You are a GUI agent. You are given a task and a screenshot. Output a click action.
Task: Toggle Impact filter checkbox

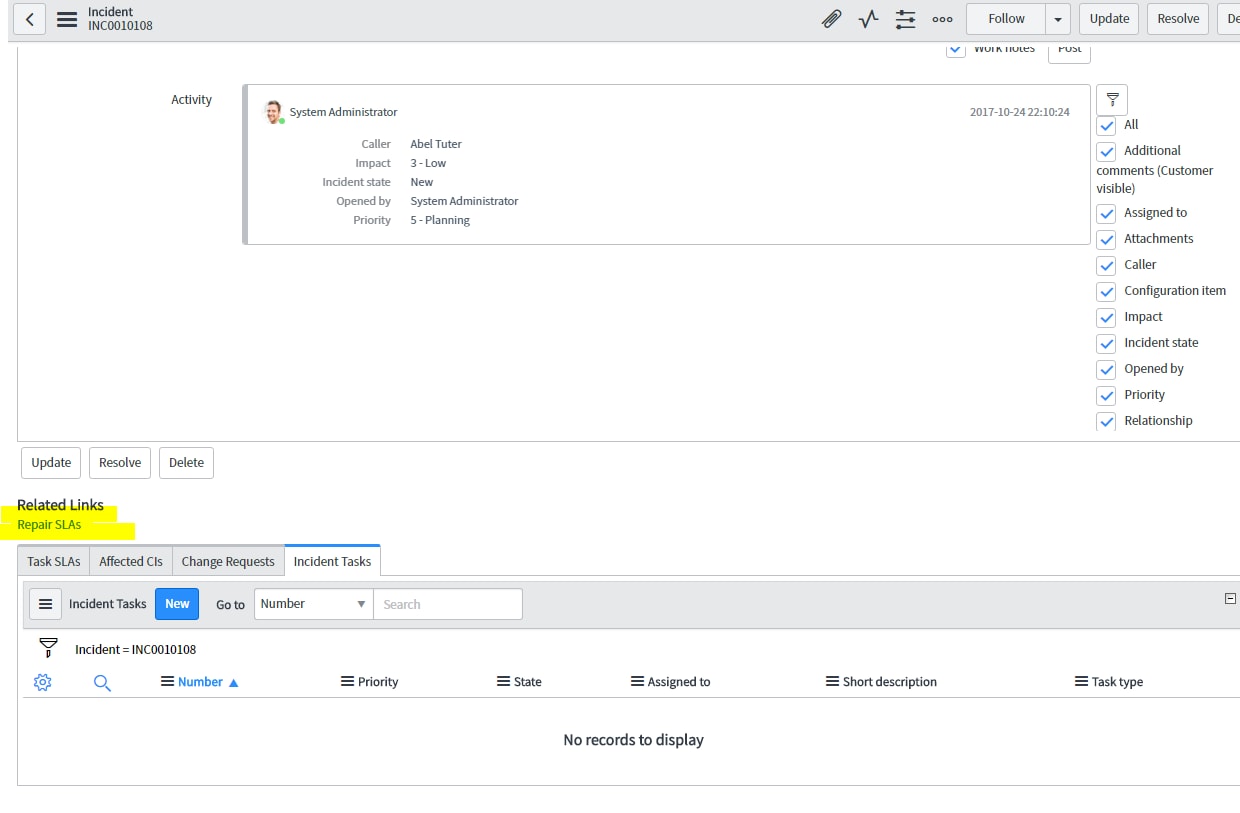(x=1106, y=318)
